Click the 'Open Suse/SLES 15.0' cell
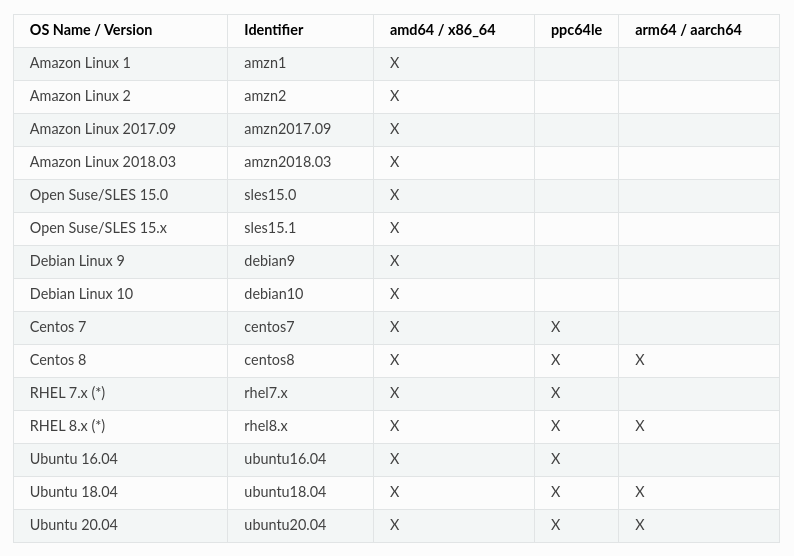 click(99, 195)
